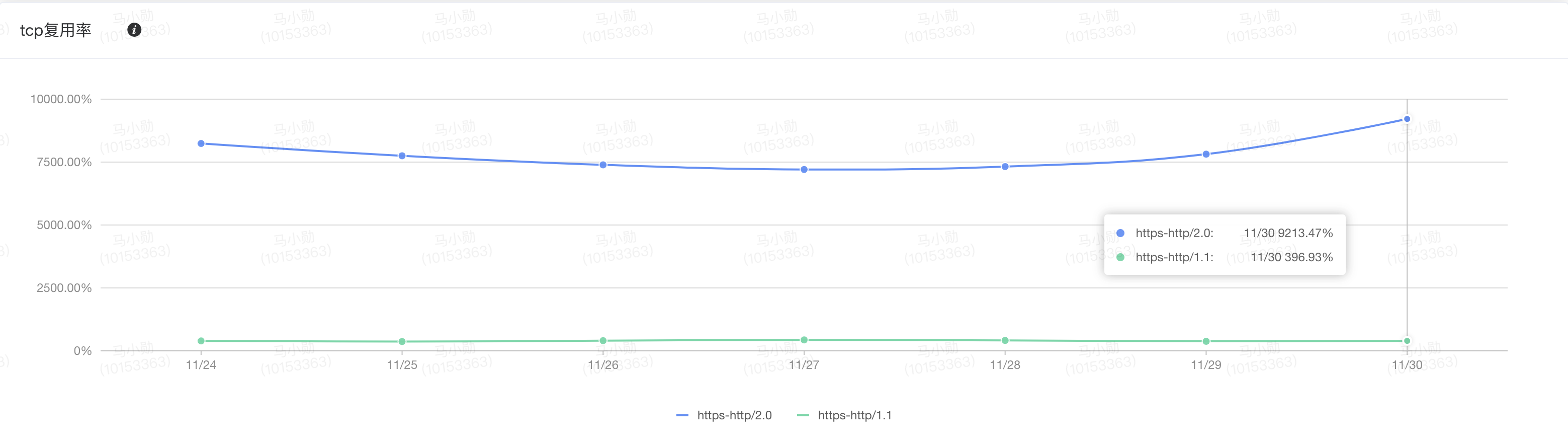Click the green data point for 11/28
Screen dimensions: 1568x447
tap(1005, 340)
